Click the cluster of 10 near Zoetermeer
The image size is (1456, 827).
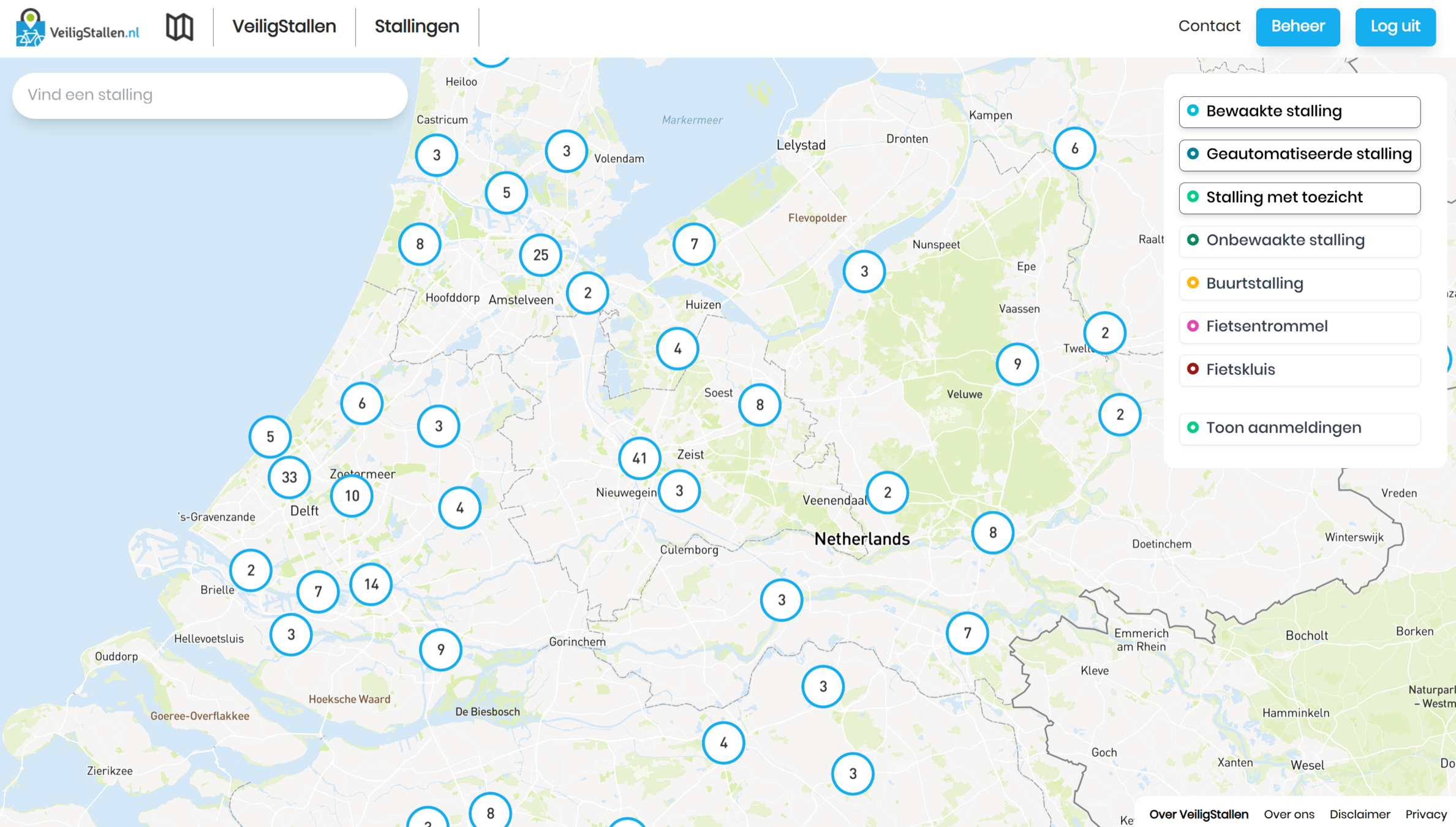point(352,496)
